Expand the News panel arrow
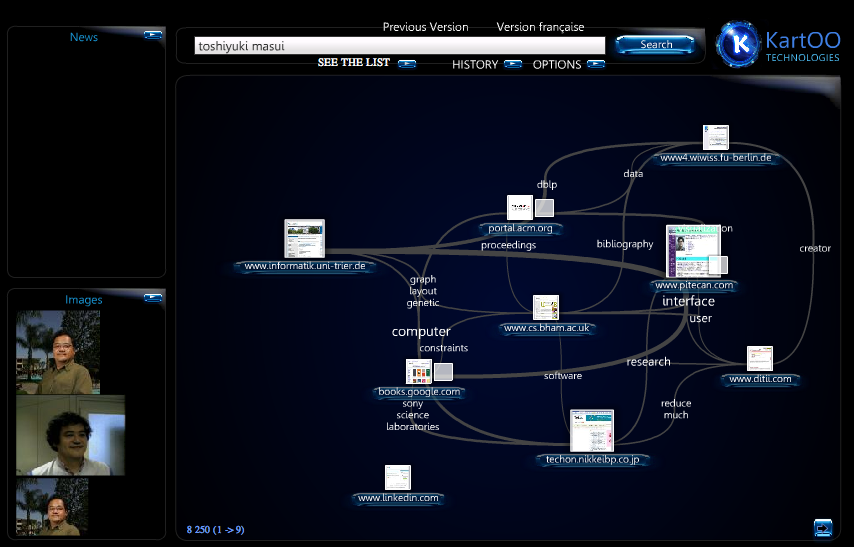This screenshot has height=547, width=854. click(153, 35)
